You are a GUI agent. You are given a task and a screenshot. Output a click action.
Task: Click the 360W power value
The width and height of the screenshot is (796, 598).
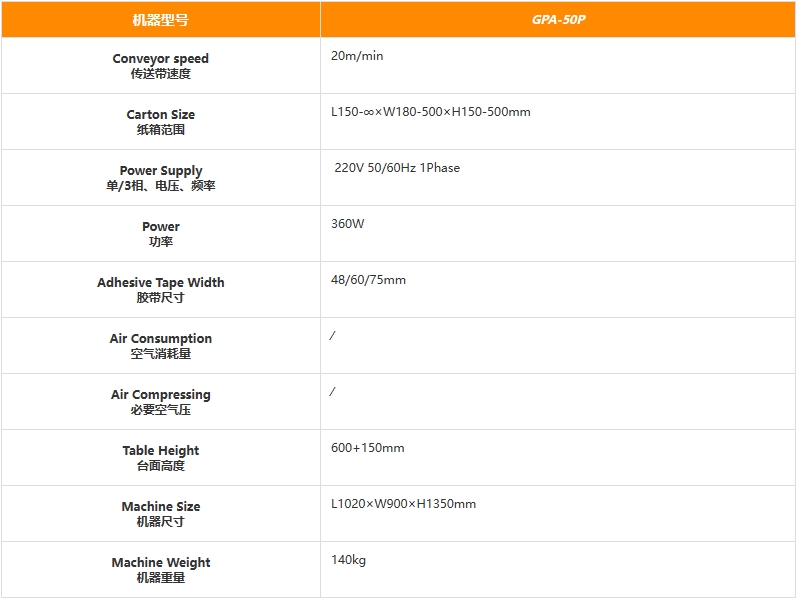coord(348,224)
